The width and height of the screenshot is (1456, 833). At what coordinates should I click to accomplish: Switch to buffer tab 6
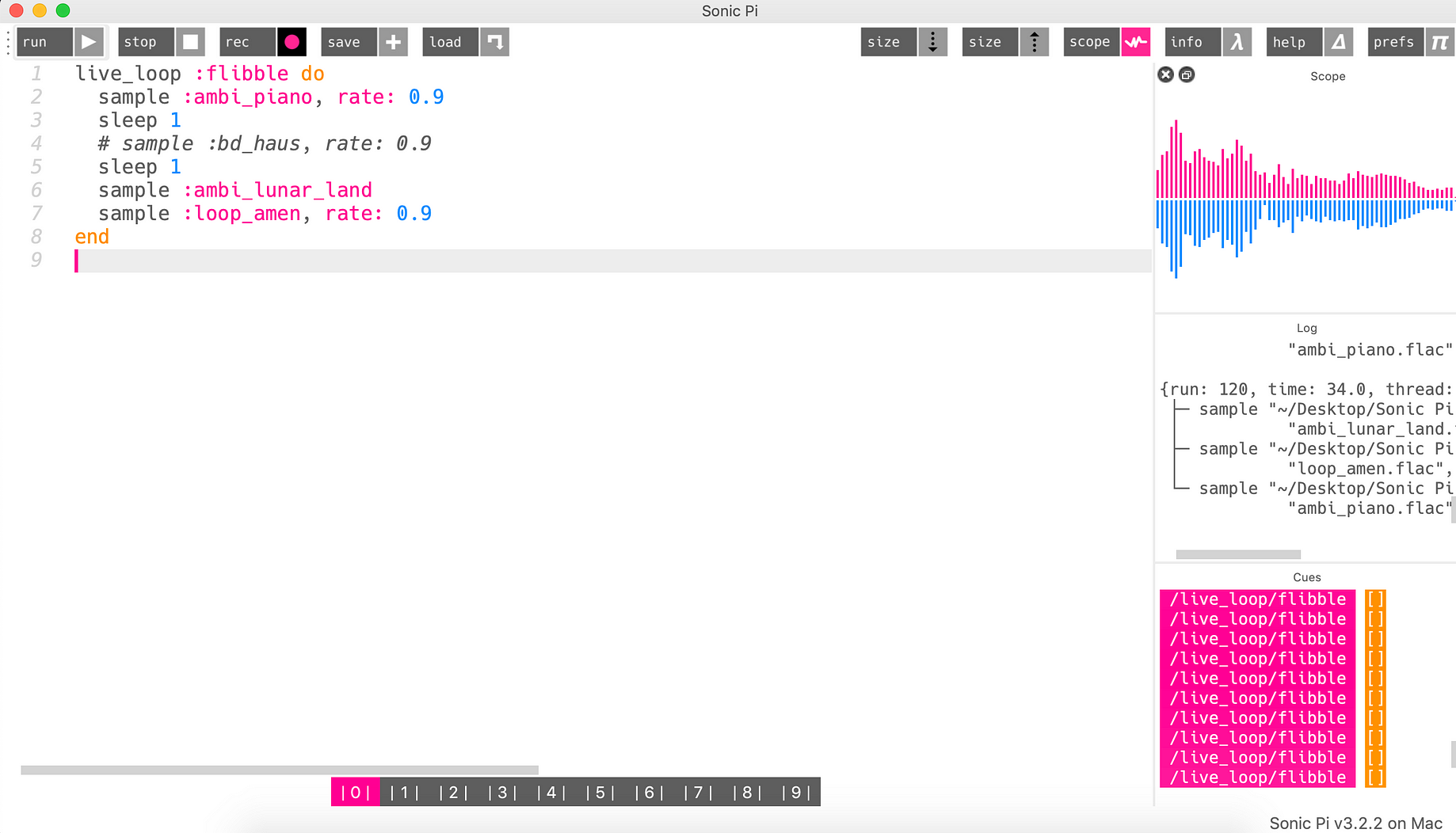pos(650,792)
